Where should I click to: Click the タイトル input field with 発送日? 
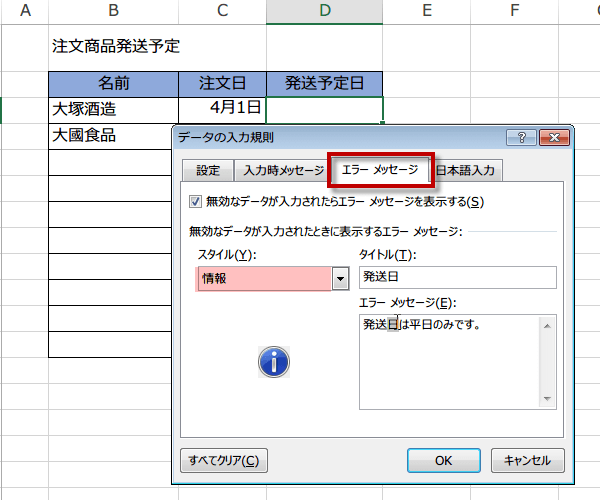coord(458,277)
